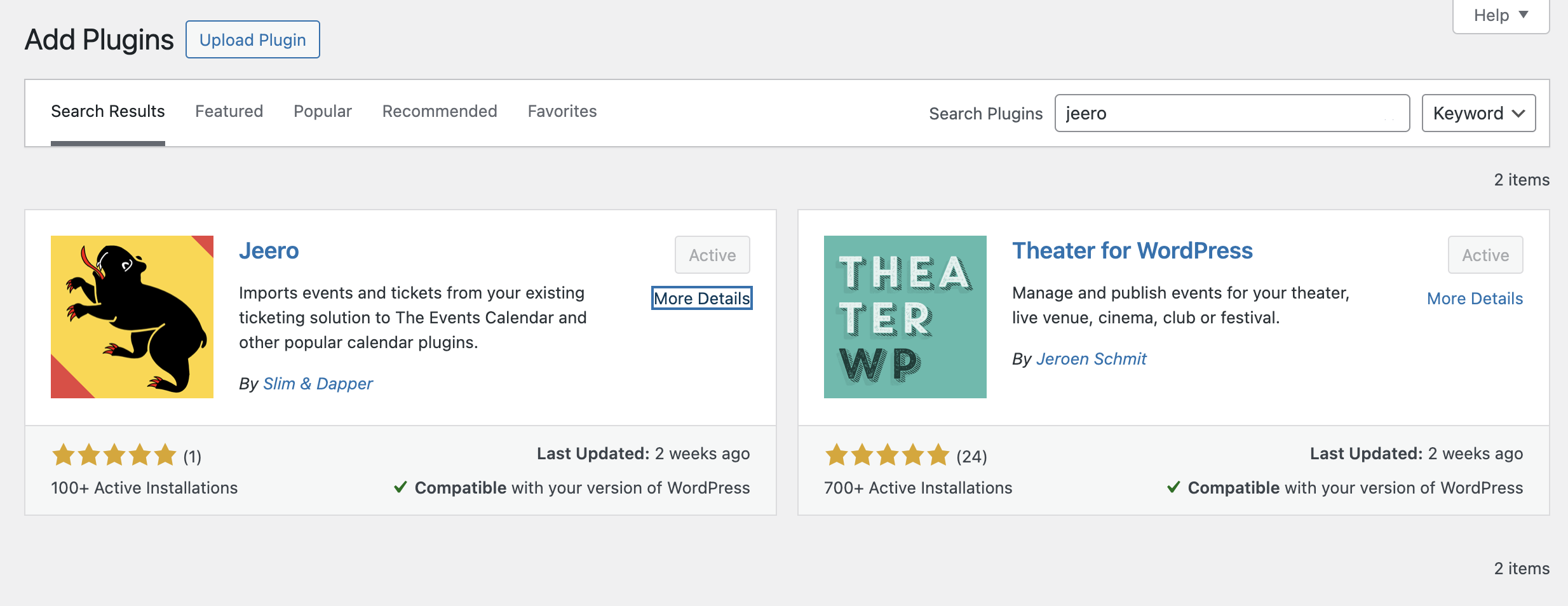Visit the Slim & Dapper author link
Image resolution: width=1568 pixels, height=606 pixels.
click(318, 384)
